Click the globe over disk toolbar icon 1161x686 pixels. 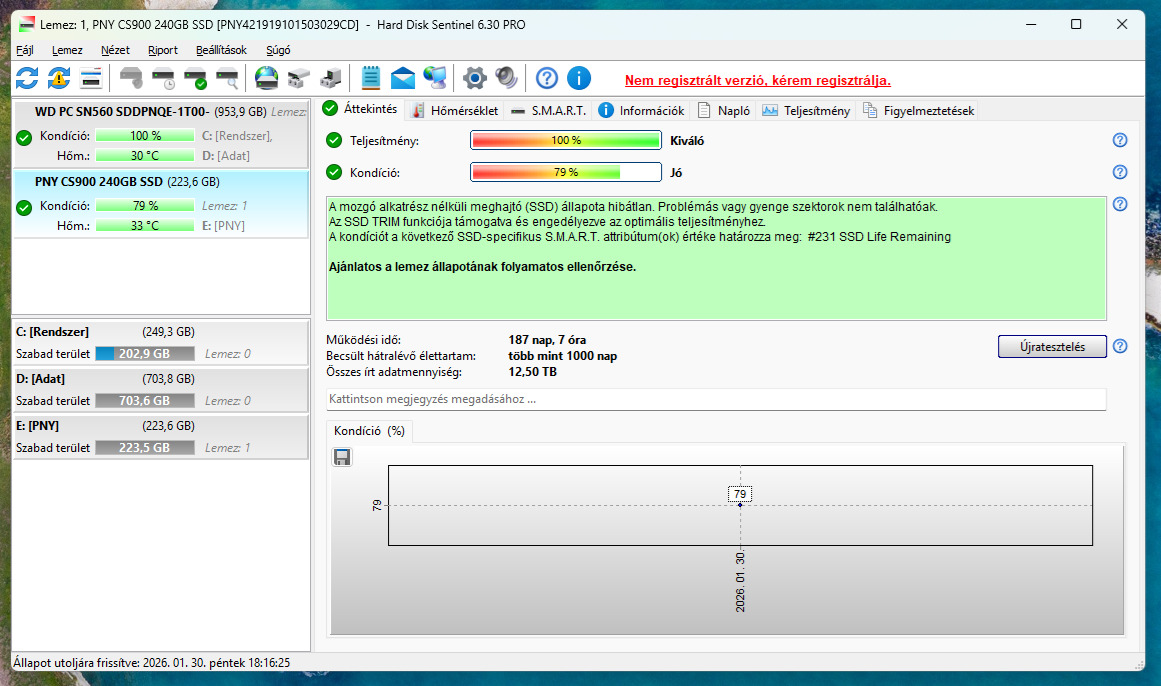tap(267, 78)
